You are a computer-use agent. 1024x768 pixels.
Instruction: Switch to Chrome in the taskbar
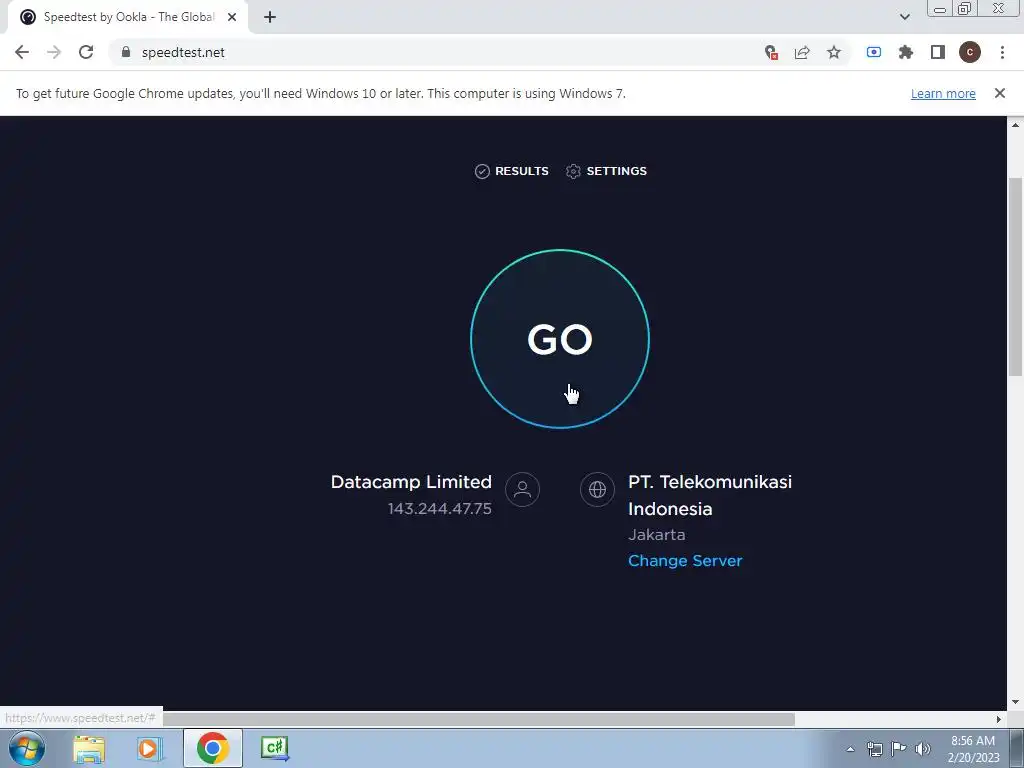(212, 748)
